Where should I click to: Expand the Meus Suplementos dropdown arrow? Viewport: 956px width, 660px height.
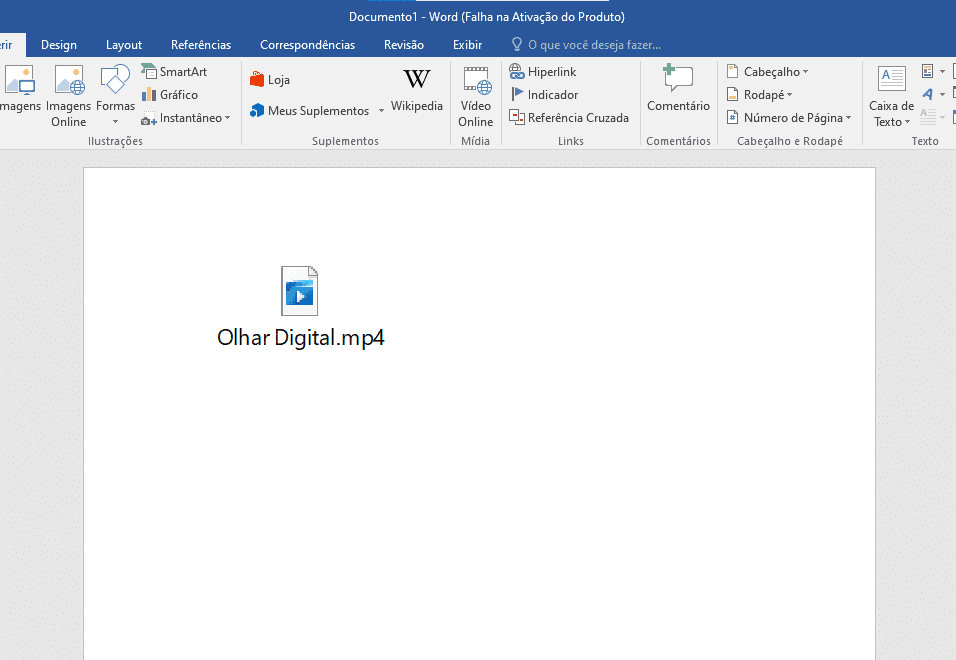(x=381, y=110)
